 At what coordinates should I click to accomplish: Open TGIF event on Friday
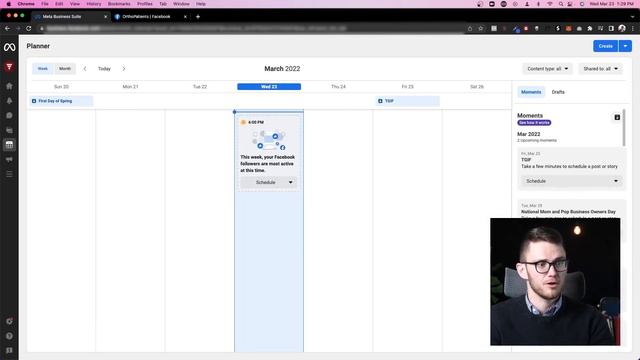point(407,101)
